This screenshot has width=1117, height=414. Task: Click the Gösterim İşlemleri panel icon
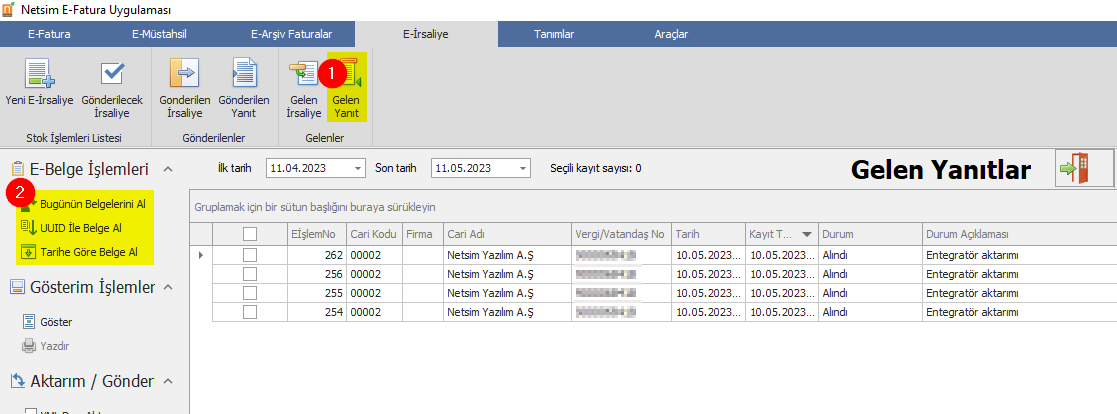19,287
